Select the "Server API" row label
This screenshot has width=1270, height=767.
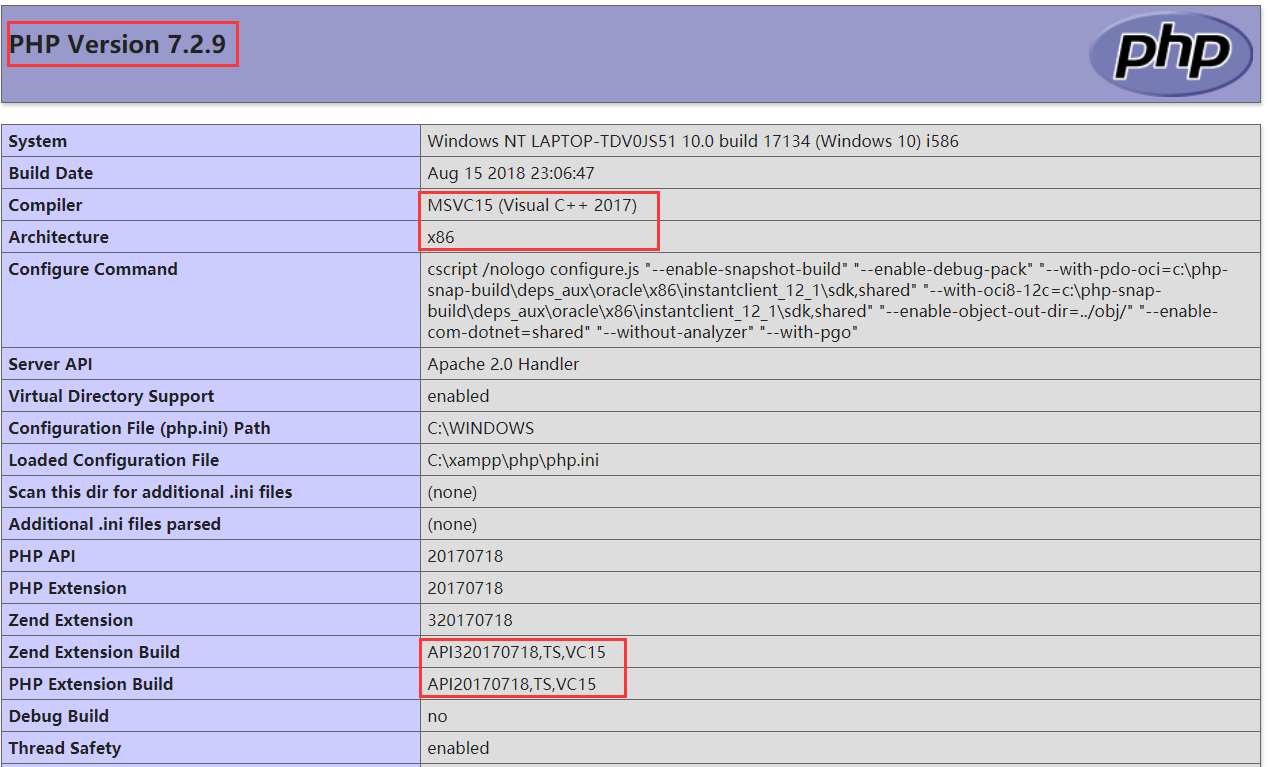51,364
